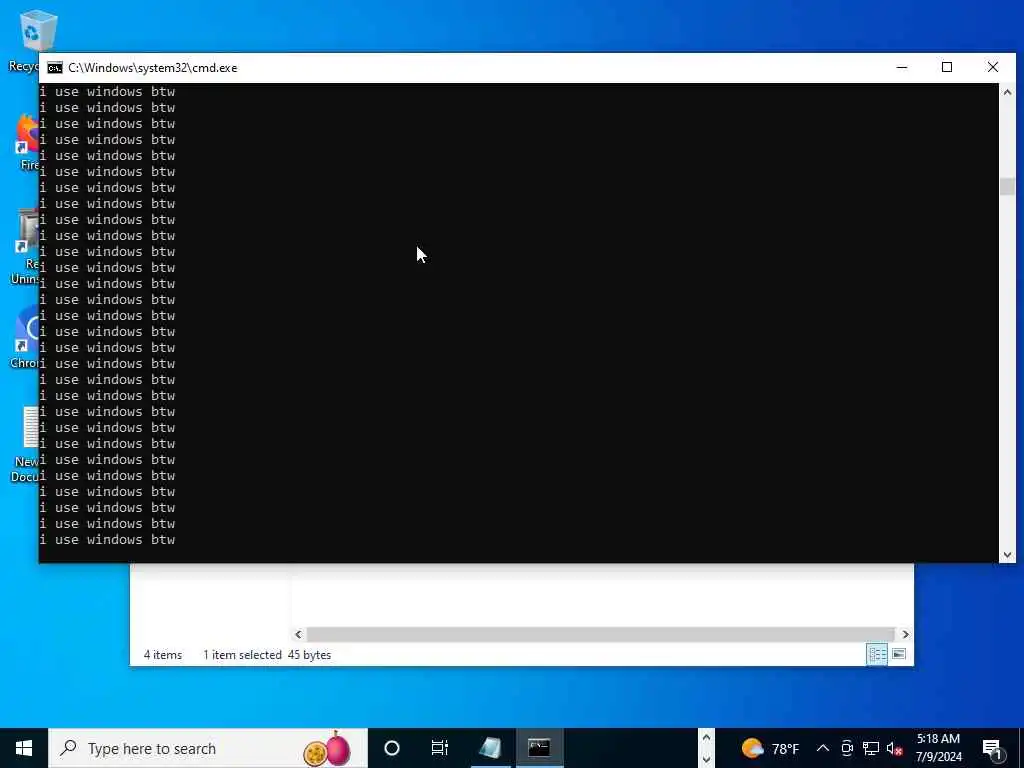Click the Explorer horizontal scrollbar right arrow
The image size is (1024, 768).
905,634
